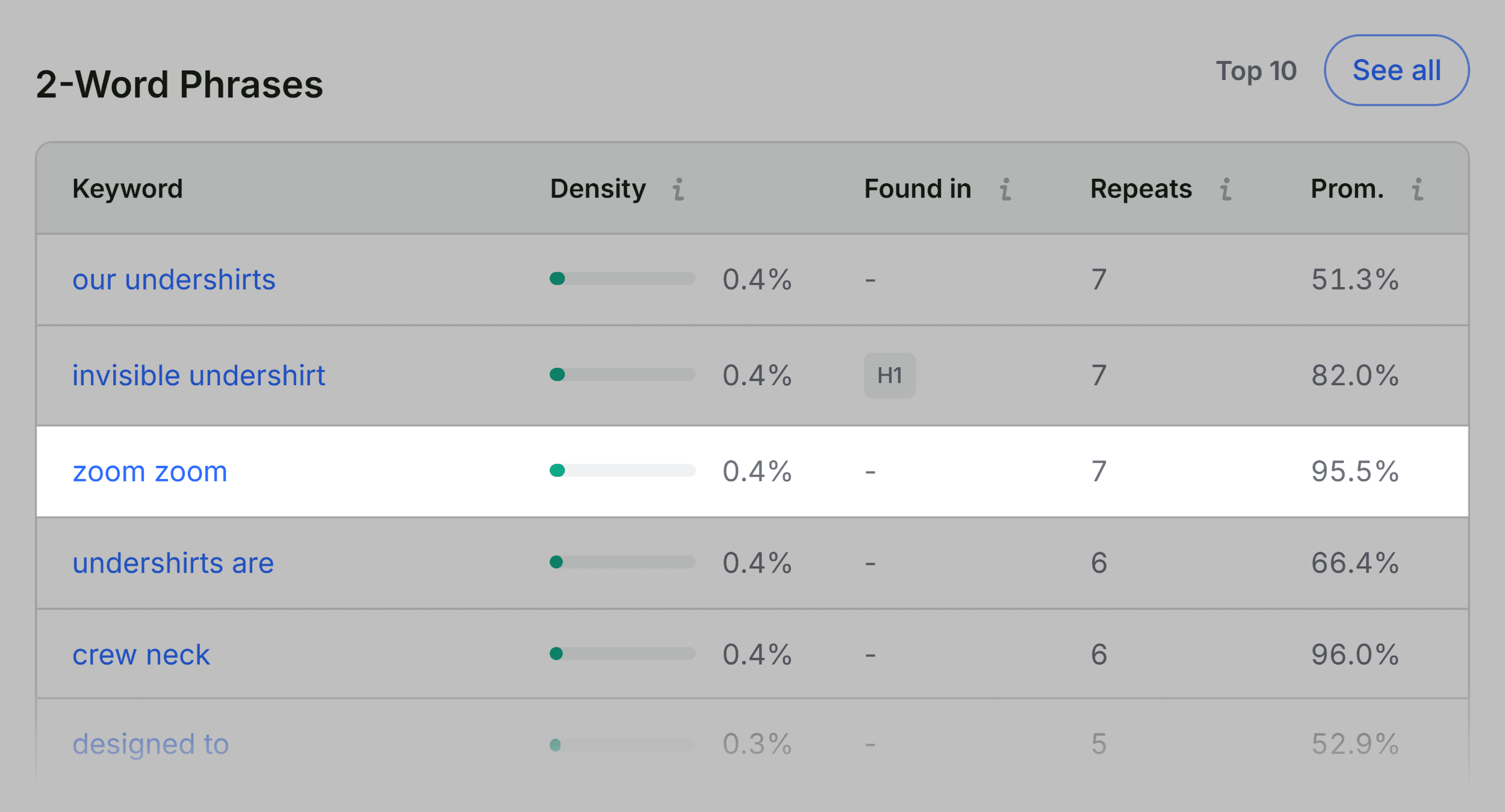Screen dimensions: 1505x812
Task: Click the Found in column header
Action: tap(917, 189)
